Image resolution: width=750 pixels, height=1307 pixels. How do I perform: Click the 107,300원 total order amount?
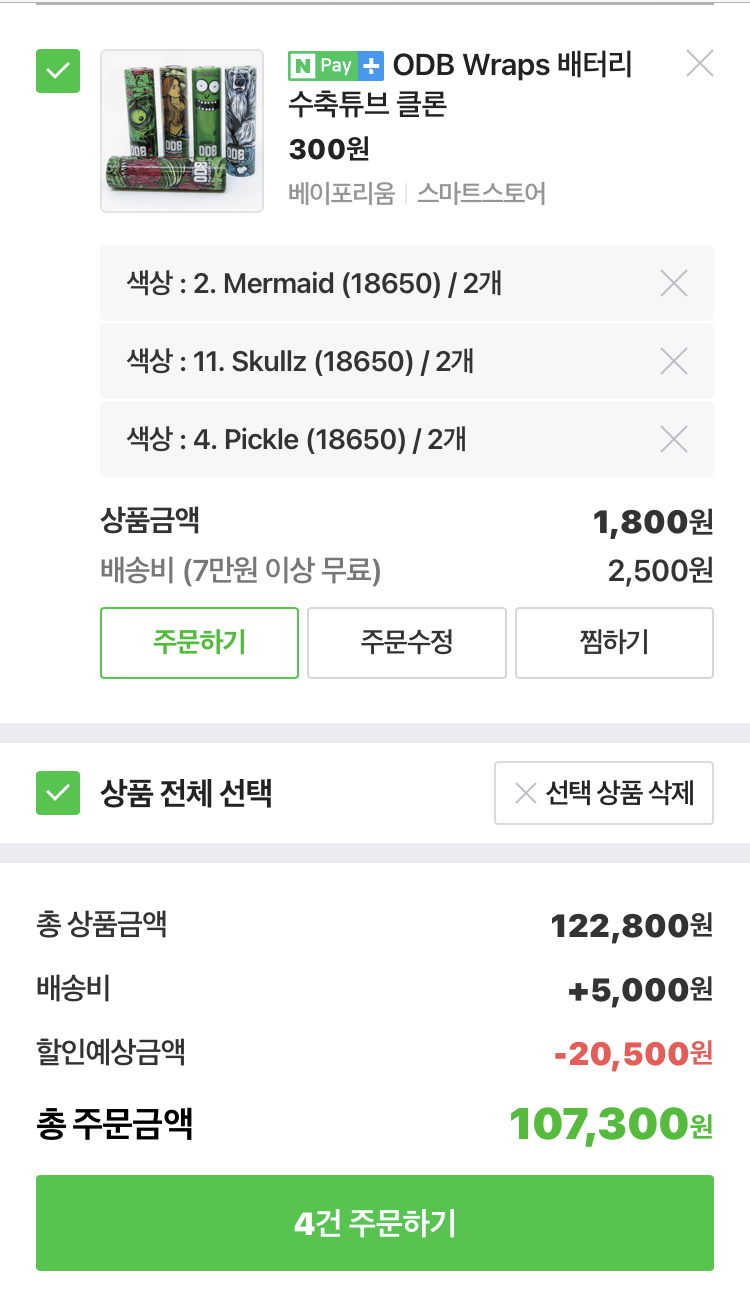pos(610,1124)
